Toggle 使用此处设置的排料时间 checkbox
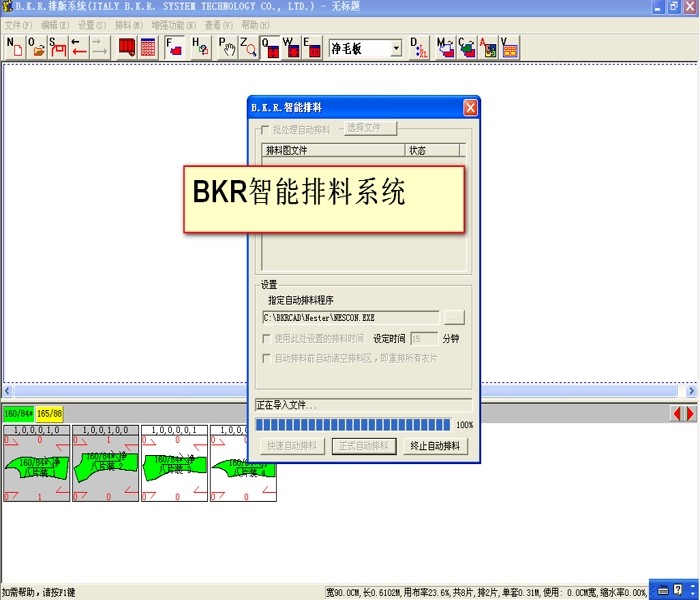This screenshot has height=600, width=700. point(267,338)
